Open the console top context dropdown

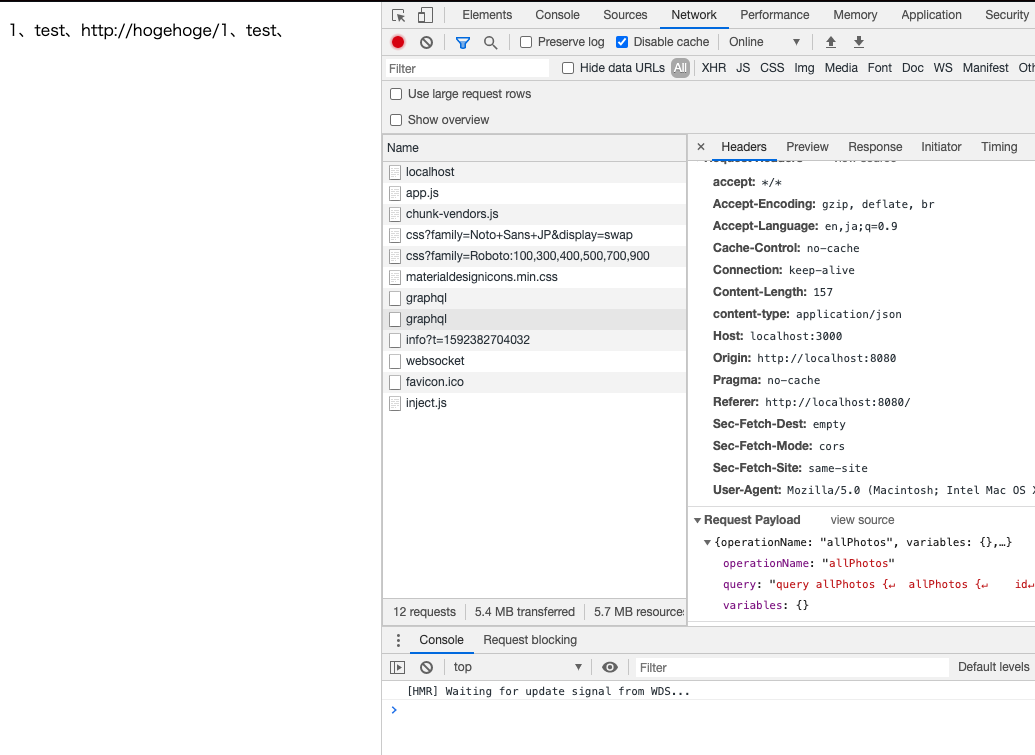click(x=518, y=667)
